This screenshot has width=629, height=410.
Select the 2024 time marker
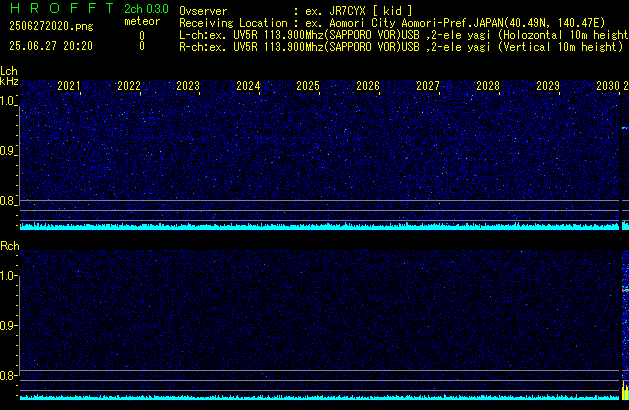(x=248, y=85)
